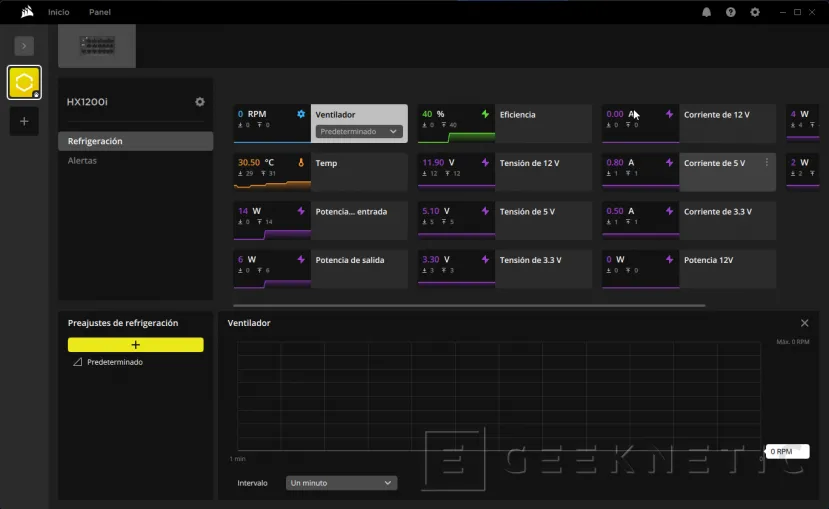Select the Eficiencia sensor tile label
This screenshot has width=829, height=509.
[518, 115]
